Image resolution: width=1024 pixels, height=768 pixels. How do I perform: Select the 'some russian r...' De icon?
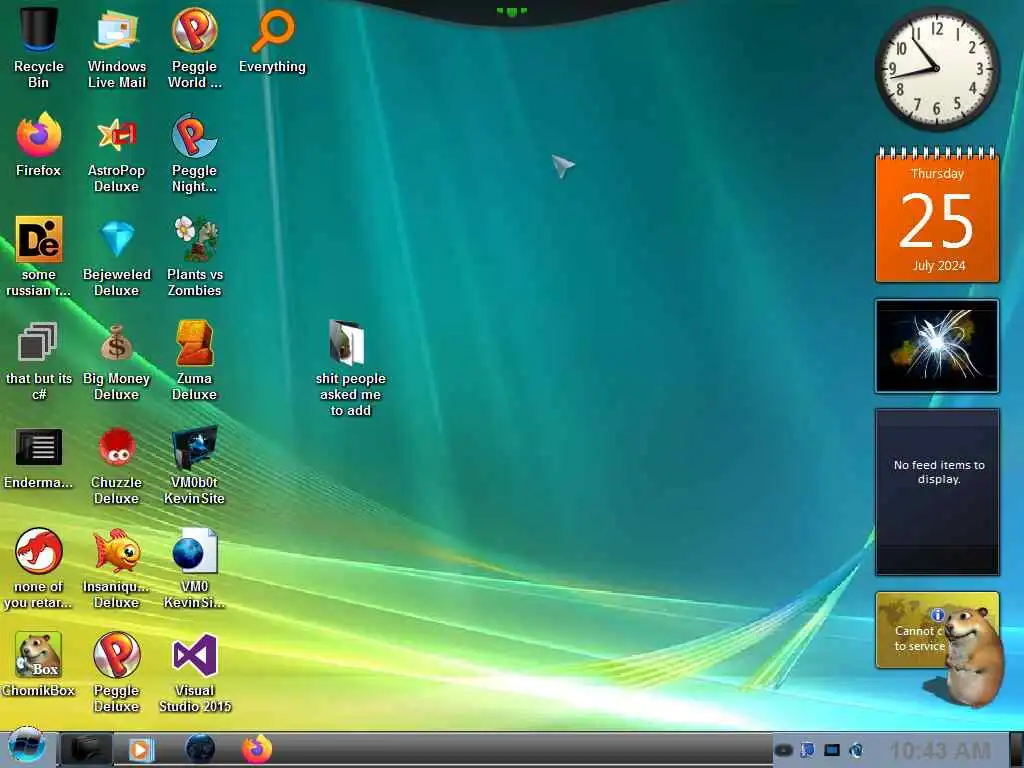[x=39, y=256]
